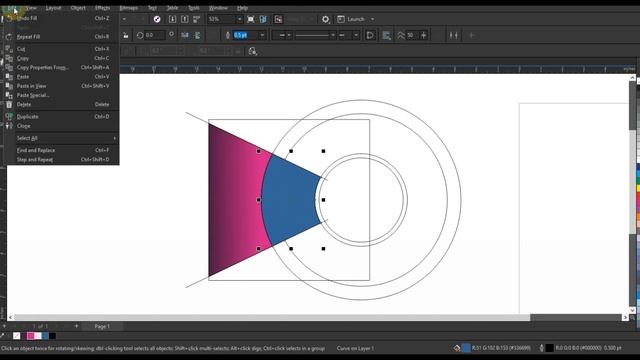Click the add page plus beside Page 1 tab
The image size is (640, 360).
pos(76,326)
